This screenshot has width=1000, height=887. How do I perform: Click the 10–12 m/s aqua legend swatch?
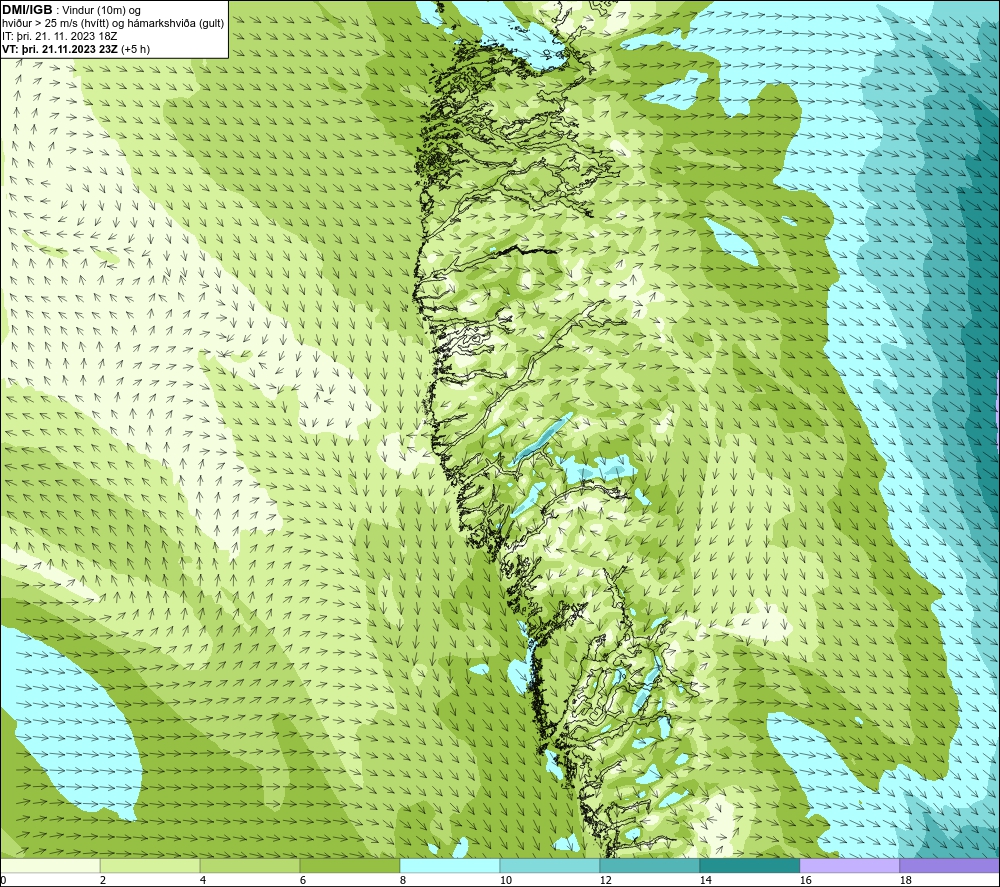click(x=550, y=865)
